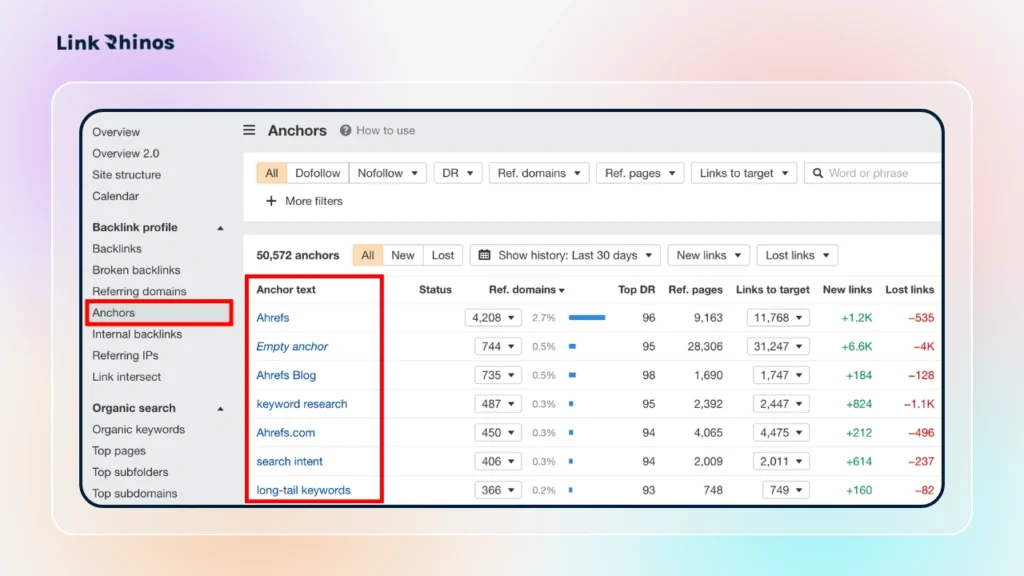Screen dimensions: 1024x576
Task: Open Internal backlinks in the sidebar
Action: coord(136,334)
